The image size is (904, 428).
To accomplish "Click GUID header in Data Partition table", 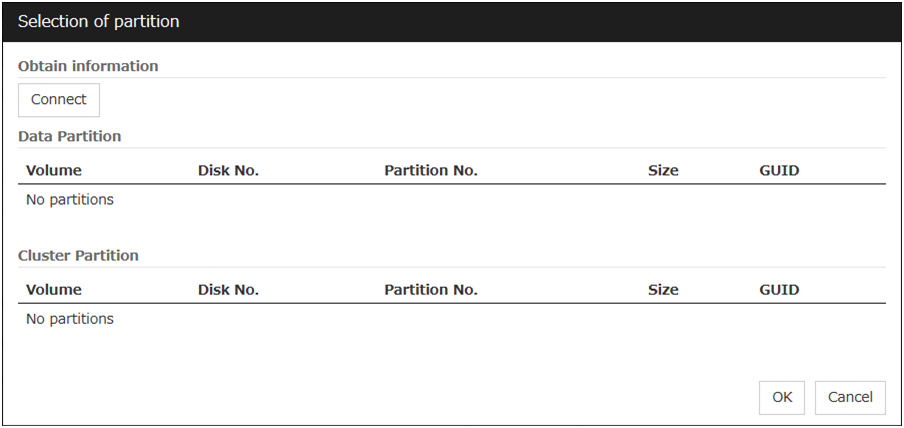I will pos(779,170).
